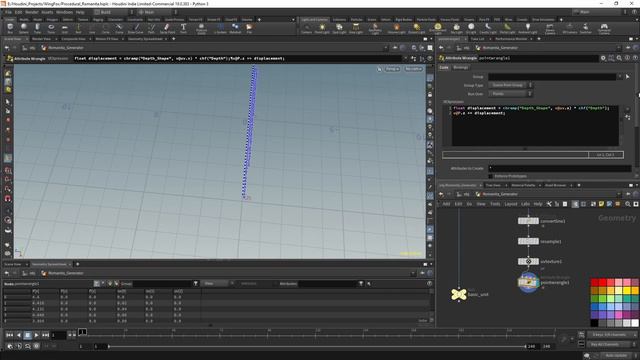Switch to the Bindings tab
Image resolution: width=640 pixels, height=360 pixels.
pos(460,67)
